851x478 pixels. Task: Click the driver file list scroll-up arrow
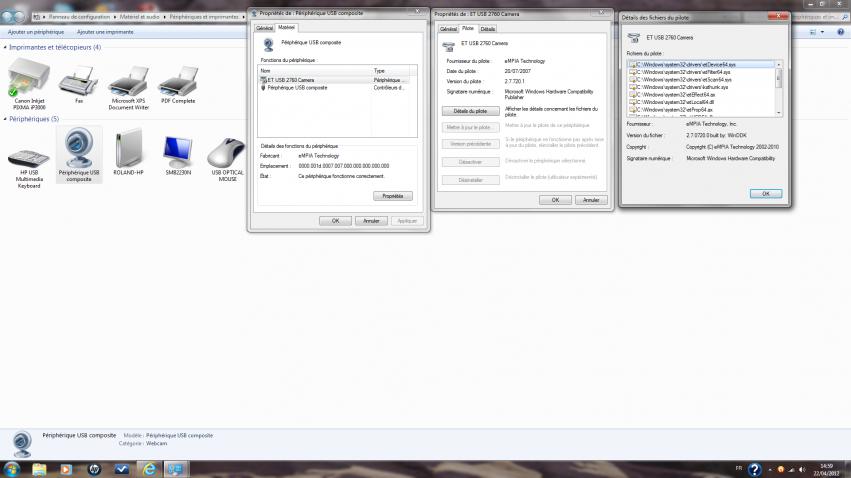(x=779, y=65)
